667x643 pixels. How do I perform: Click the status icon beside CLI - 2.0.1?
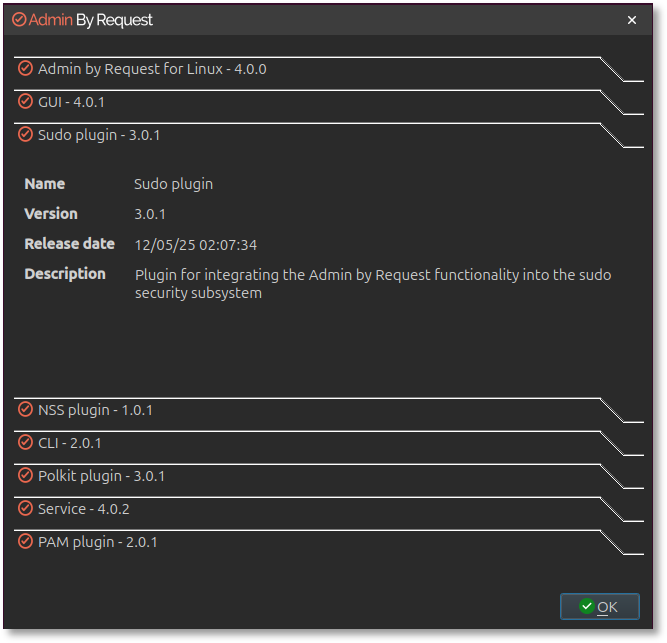(26, 443)
